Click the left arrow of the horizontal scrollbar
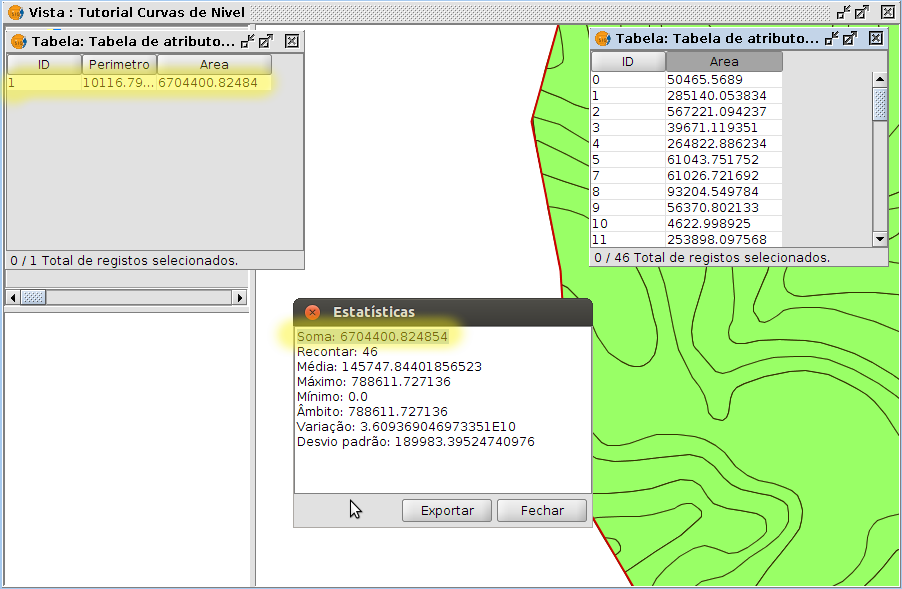Screen dimensions: 902x589 14,298
